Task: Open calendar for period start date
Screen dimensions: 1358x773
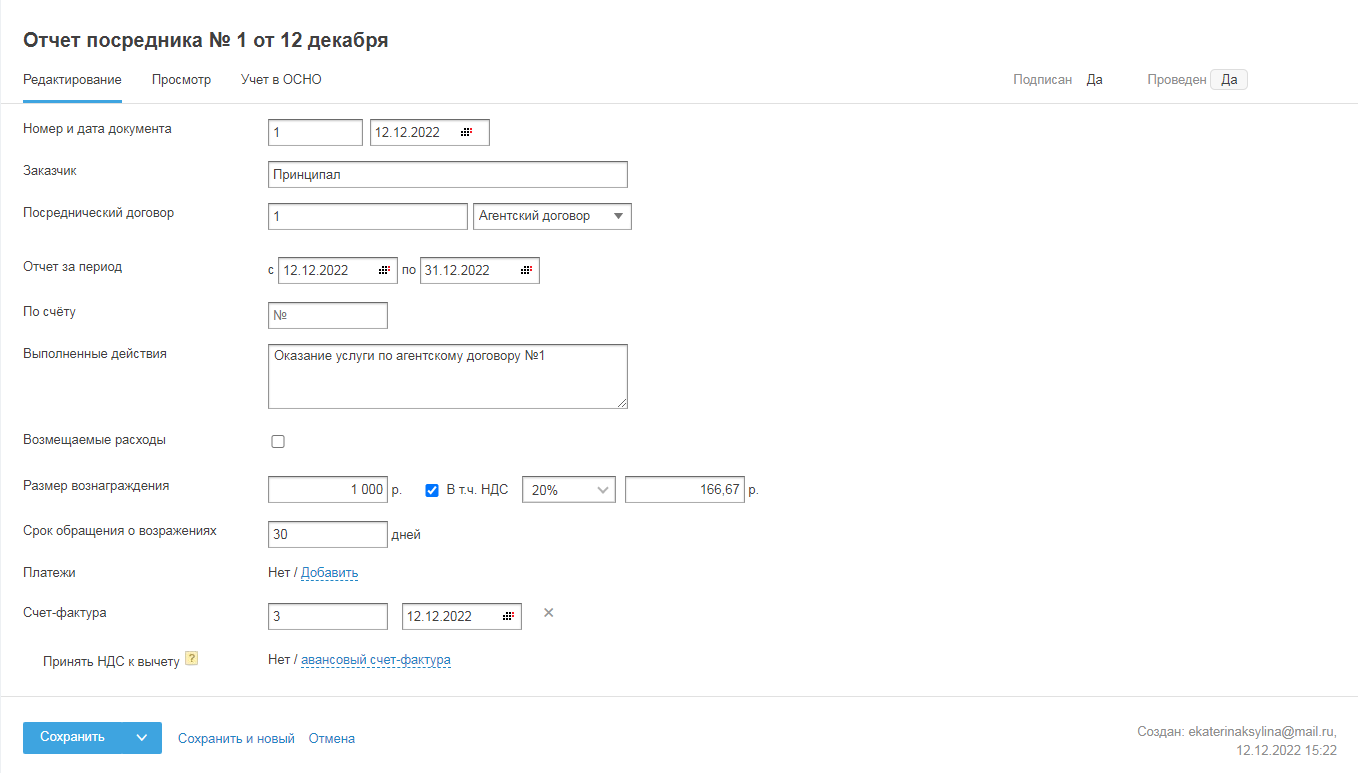Action: click(x=384, y=270)
